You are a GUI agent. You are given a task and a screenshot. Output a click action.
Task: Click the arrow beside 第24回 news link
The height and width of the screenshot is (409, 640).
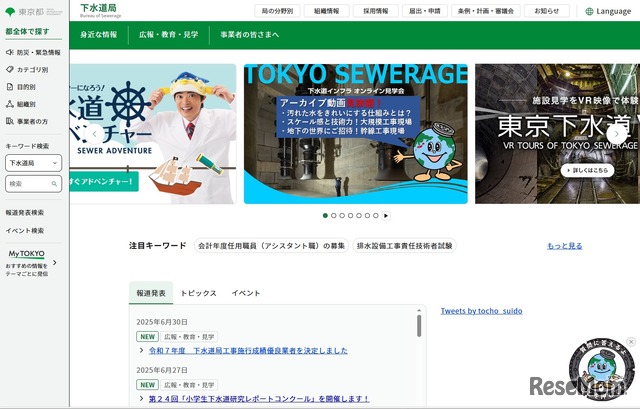point(141,398)
